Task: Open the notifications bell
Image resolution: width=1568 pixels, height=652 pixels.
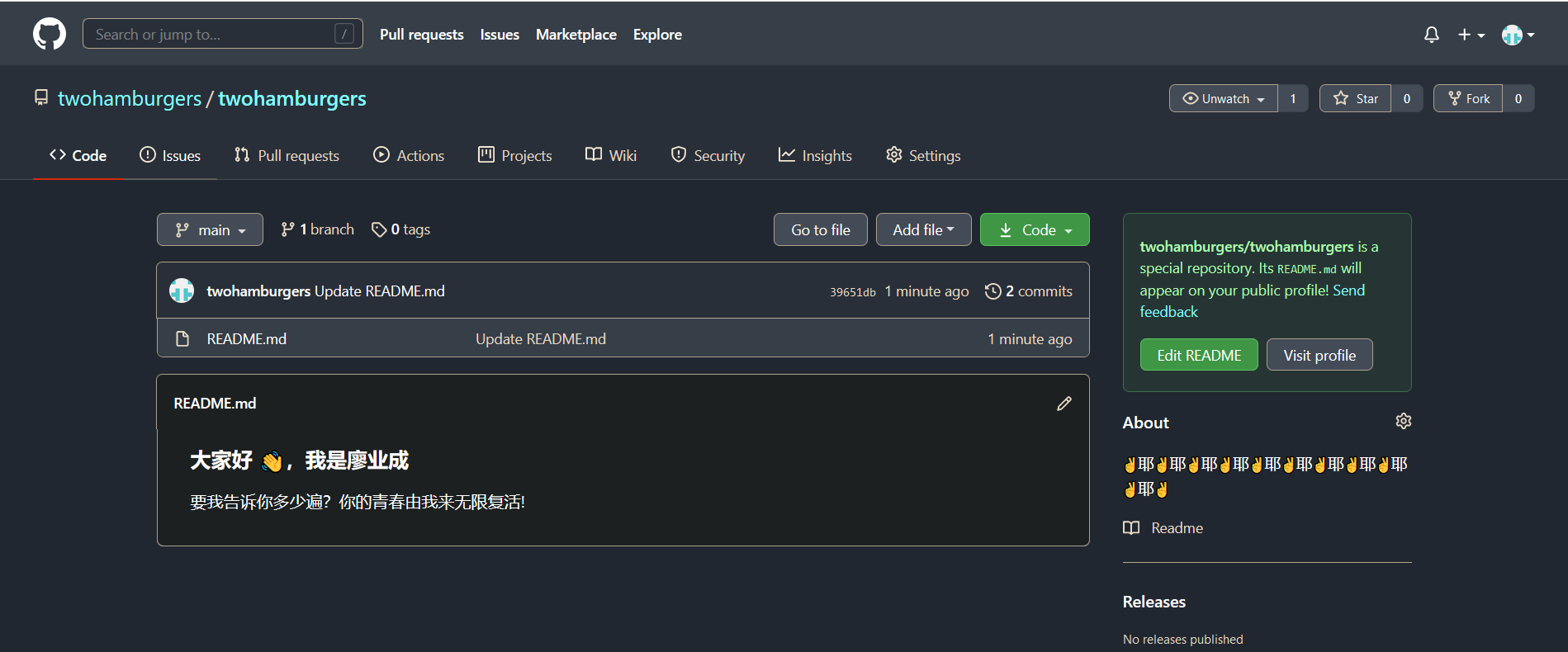Action: pos(1432,35)
